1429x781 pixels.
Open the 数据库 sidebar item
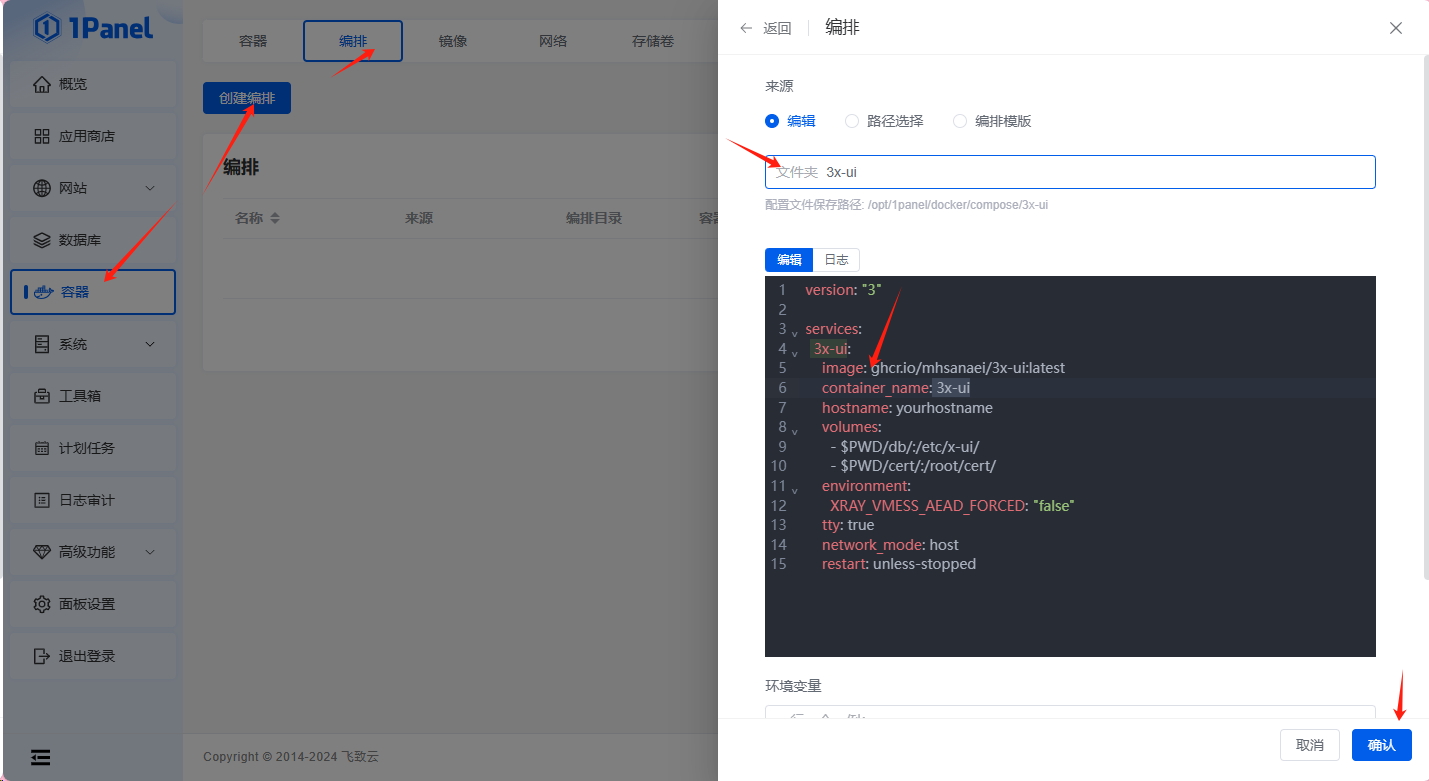tap(93, 240)
